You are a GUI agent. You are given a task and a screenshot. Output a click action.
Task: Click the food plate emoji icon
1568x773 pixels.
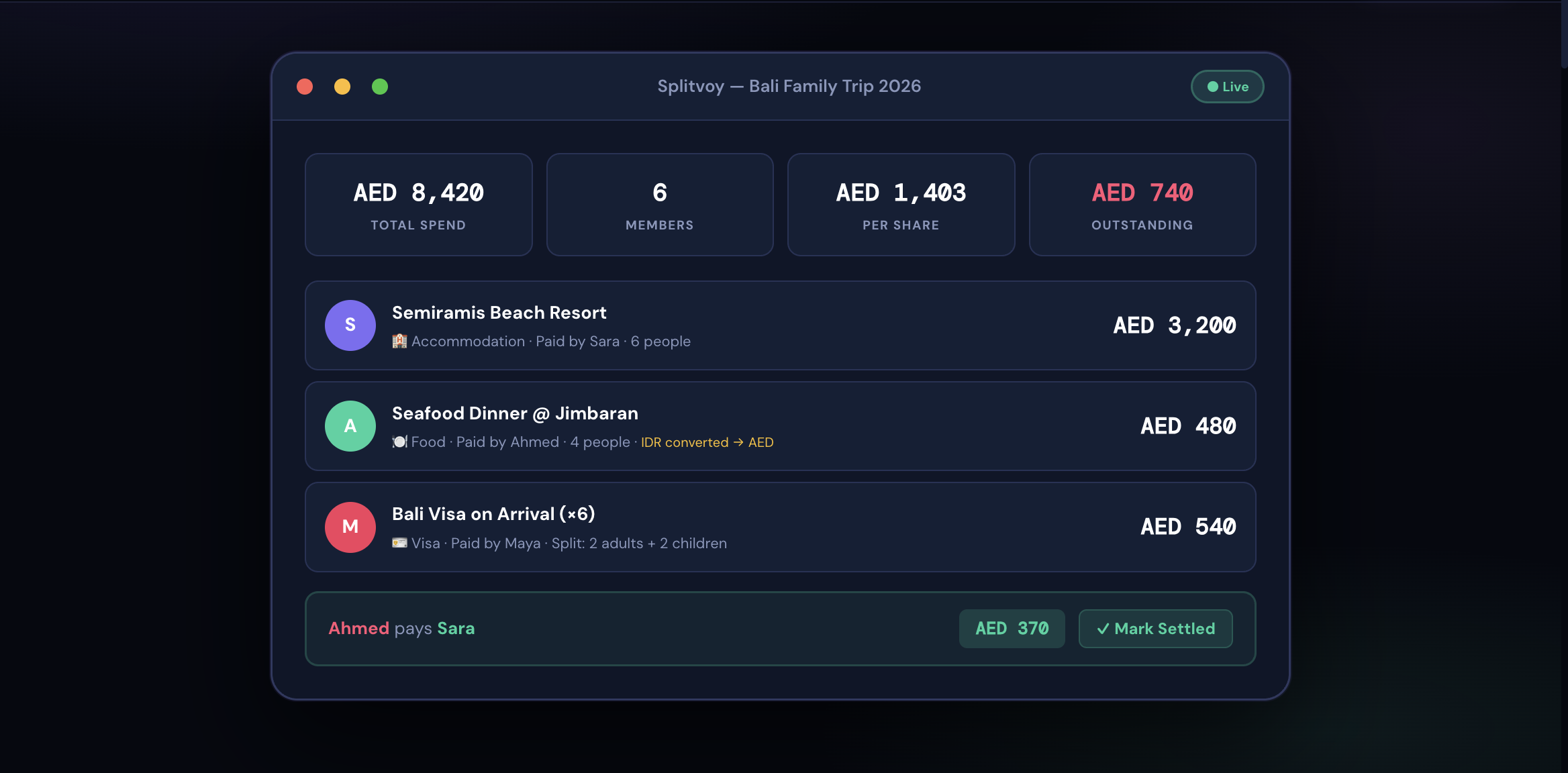coord(399,442)
